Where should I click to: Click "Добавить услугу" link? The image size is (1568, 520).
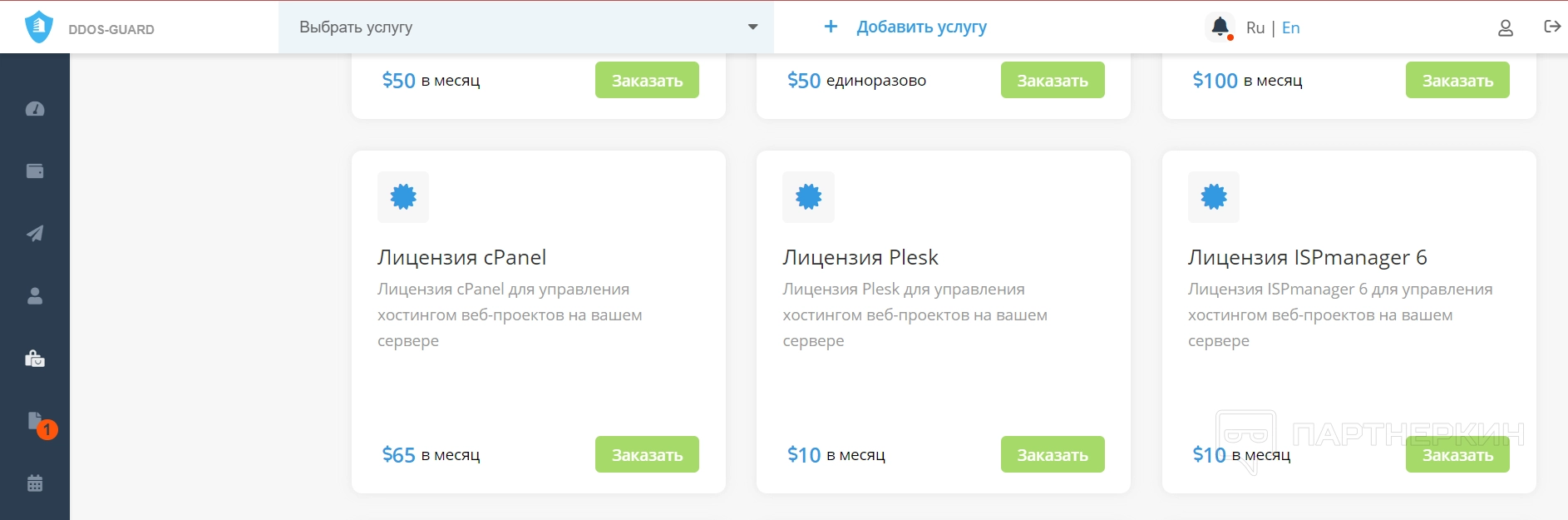pos(921,27)
